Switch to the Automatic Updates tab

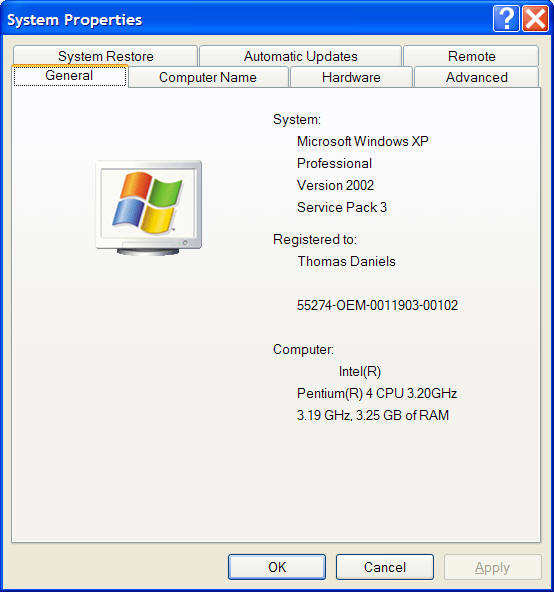pyautogui.click(x=300, y=56)
